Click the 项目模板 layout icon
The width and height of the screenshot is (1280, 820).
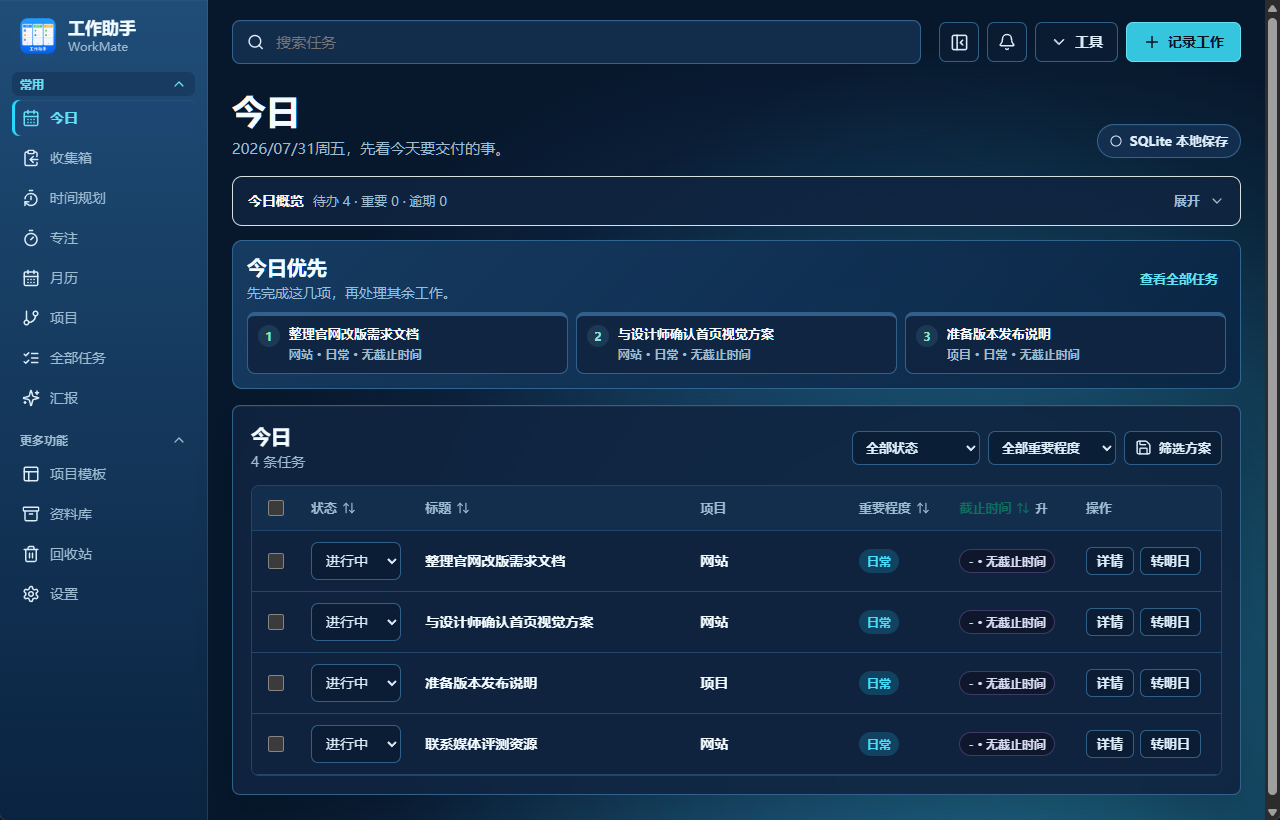pyautogui.click(x=31, y=474)
